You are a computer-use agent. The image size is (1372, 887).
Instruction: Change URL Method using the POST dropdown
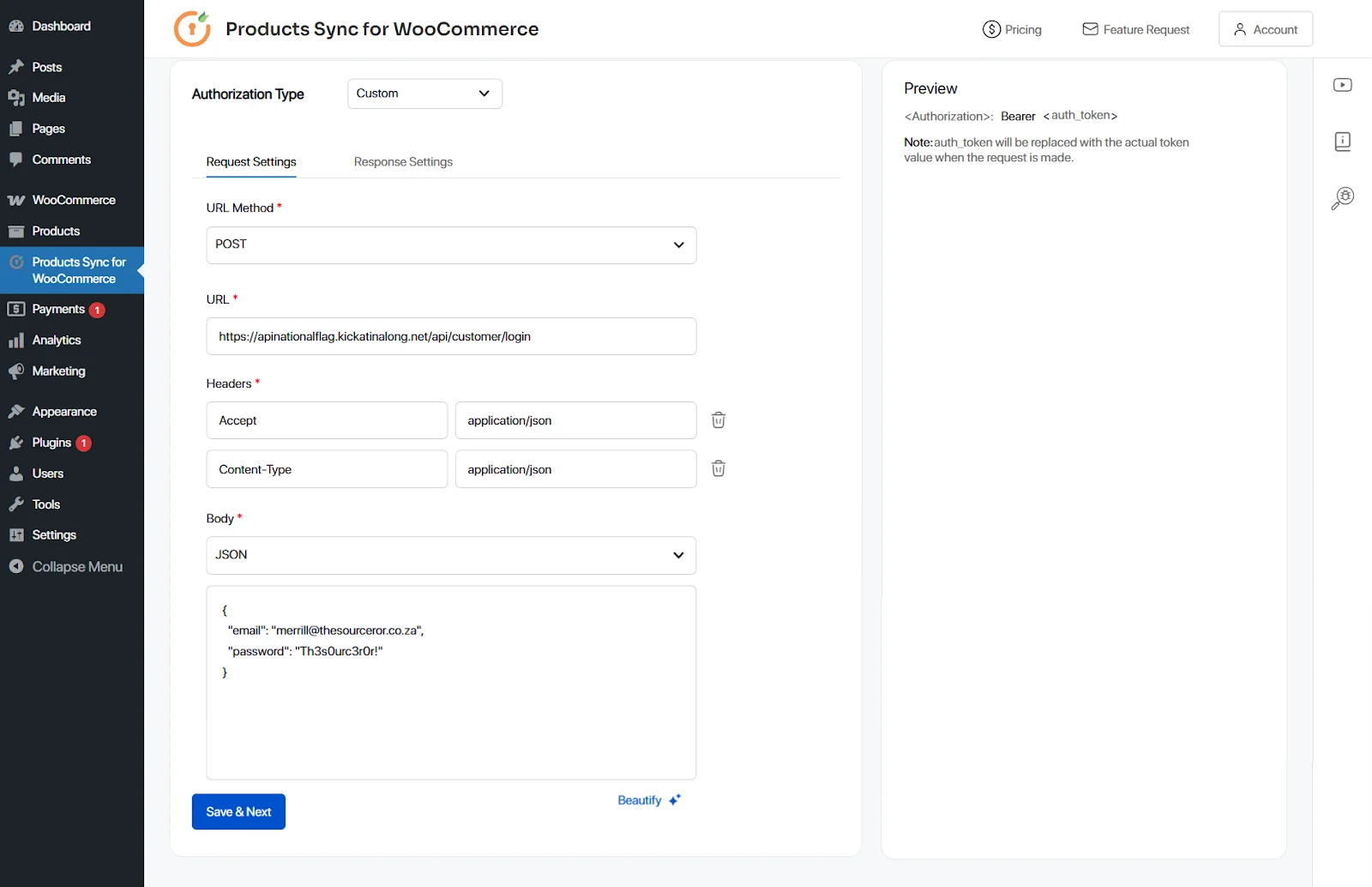click(x=451, y=244)
